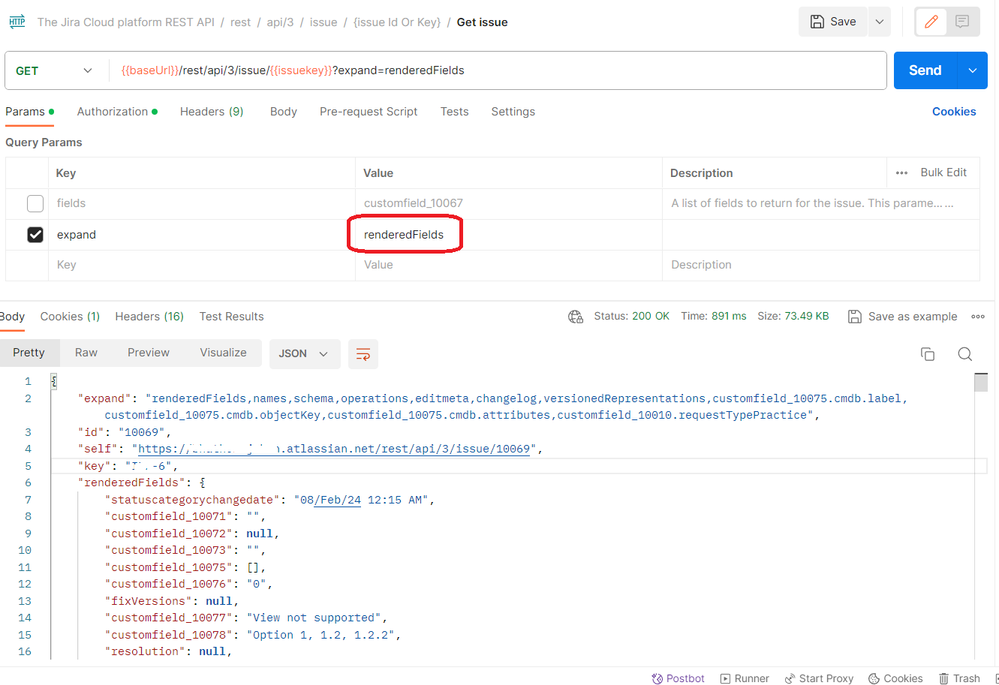Expand the Save options arrow
Screen dimensions: 999x685
click(x=879, y=22)
